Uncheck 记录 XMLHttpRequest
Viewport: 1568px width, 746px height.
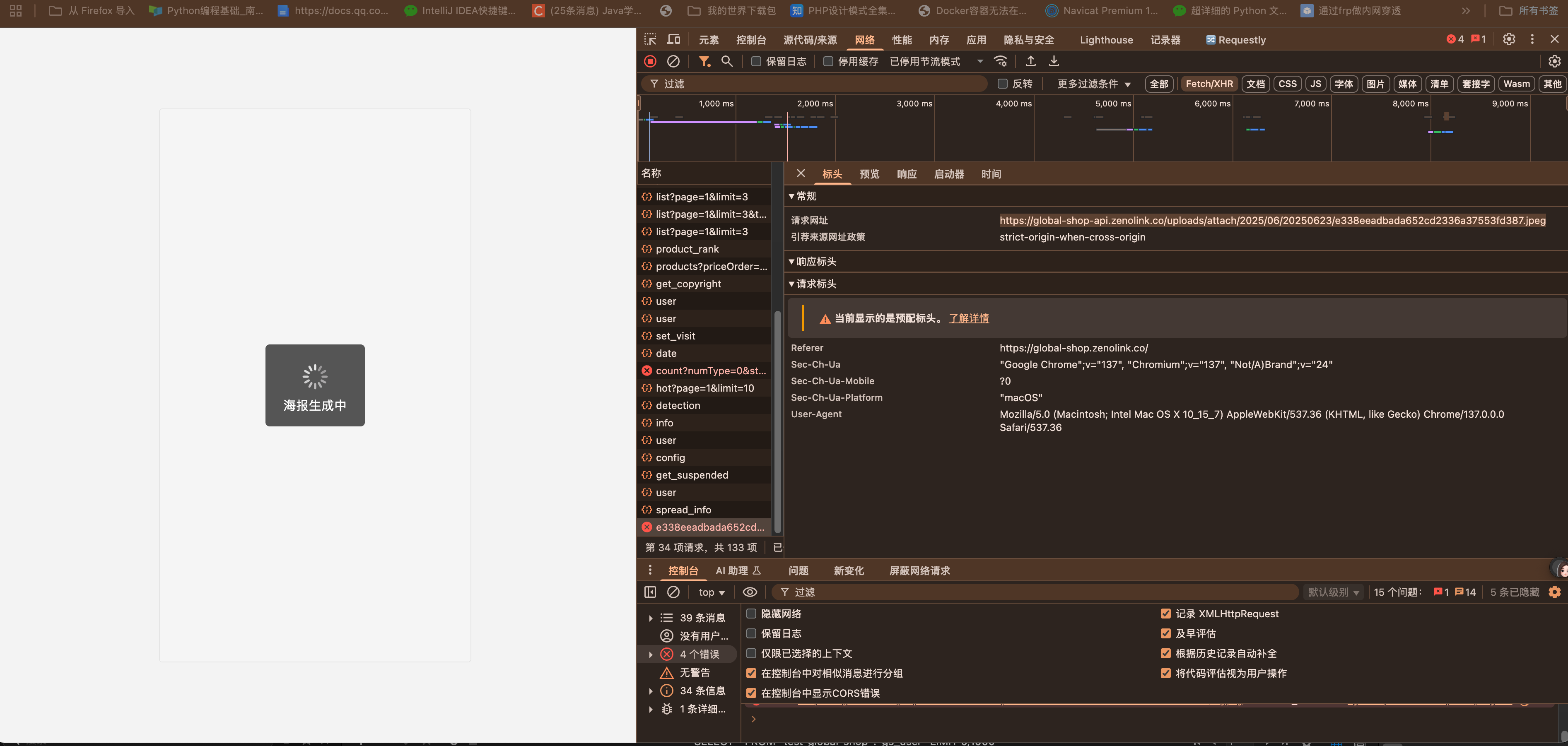(1166, 614)
